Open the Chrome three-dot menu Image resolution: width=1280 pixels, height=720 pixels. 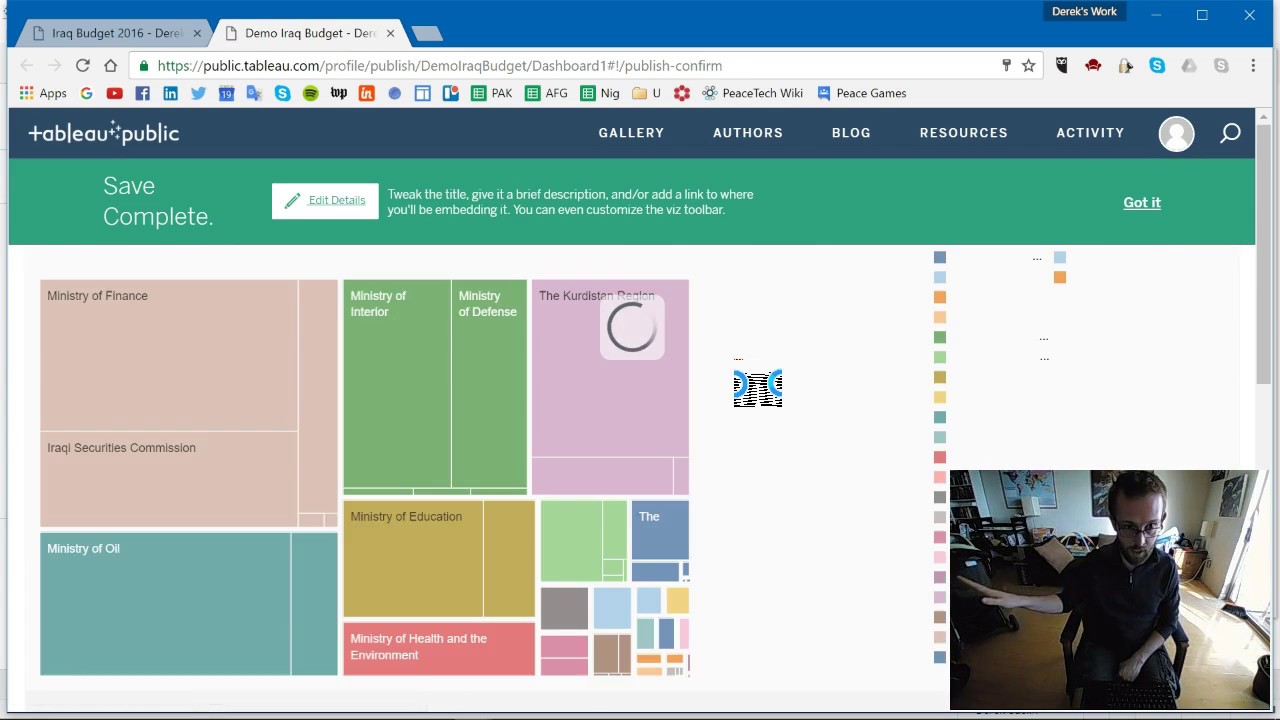[x=1253, y=65]
